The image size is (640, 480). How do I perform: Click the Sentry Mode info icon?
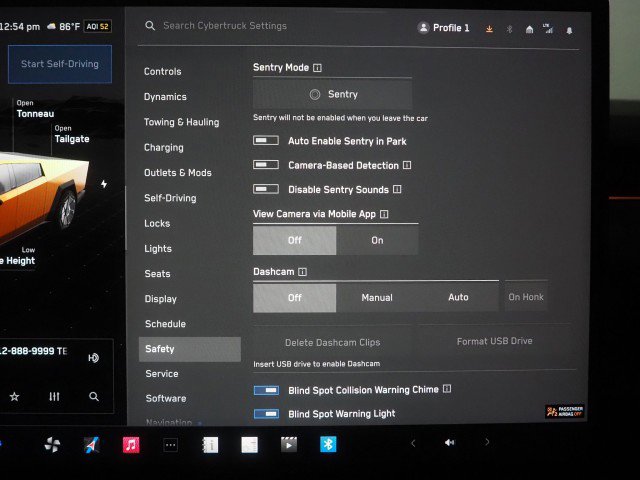(317, 68)
